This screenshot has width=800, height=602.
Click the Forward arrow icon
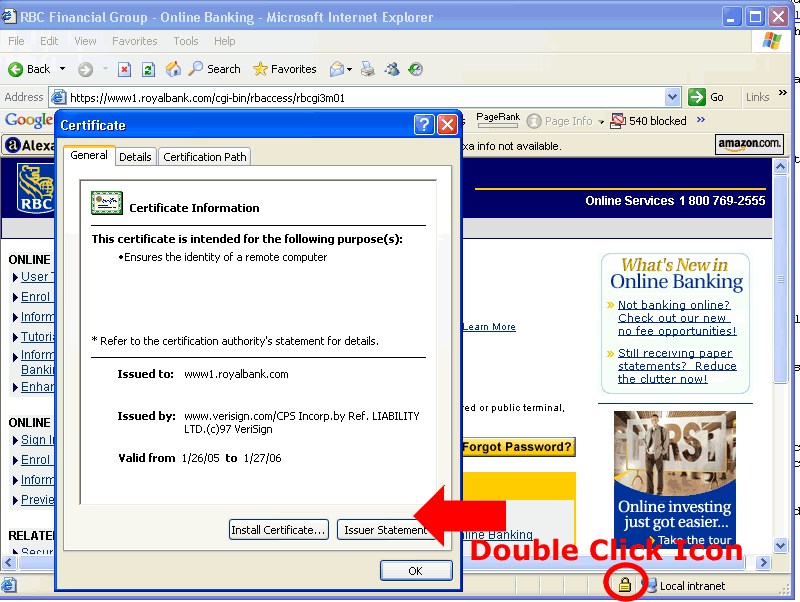tap(85, 69)
